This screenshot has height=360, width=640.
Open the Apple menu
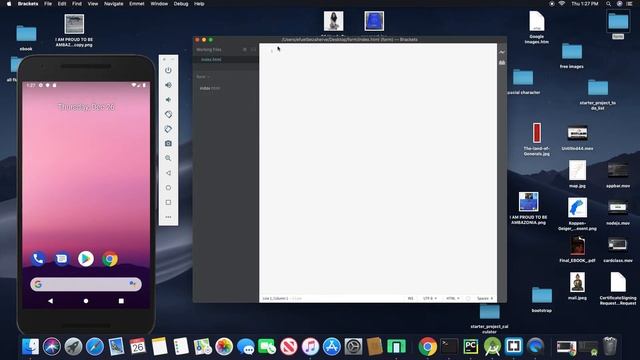(9, 4)
